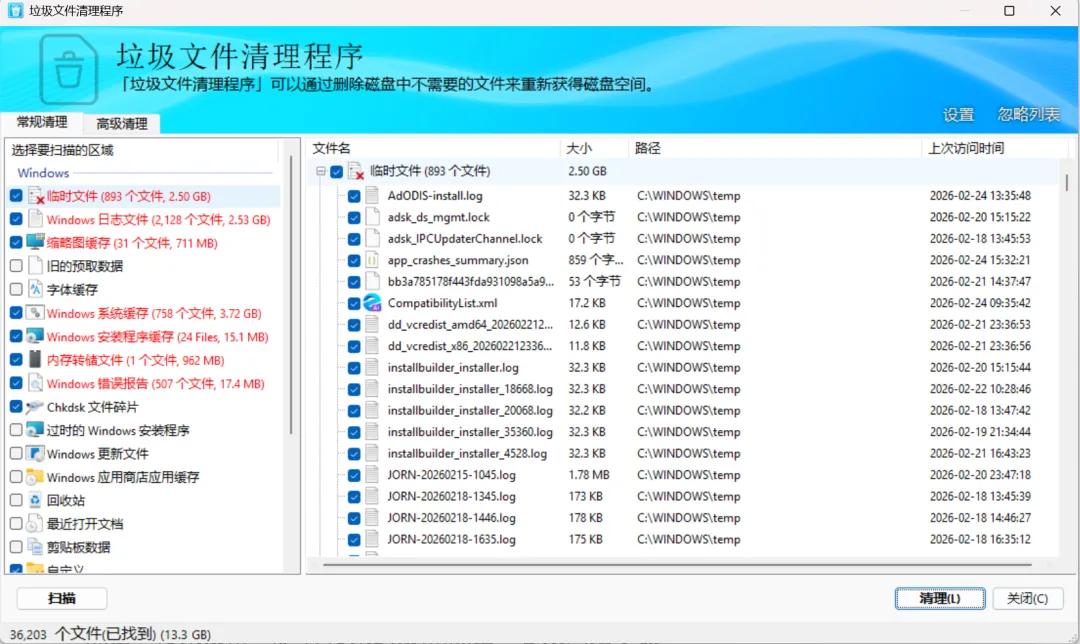Viewport: 1080px width, 644px height.
Task: Sort by the 上次访问时间 column header
Action: coord(995,148)
